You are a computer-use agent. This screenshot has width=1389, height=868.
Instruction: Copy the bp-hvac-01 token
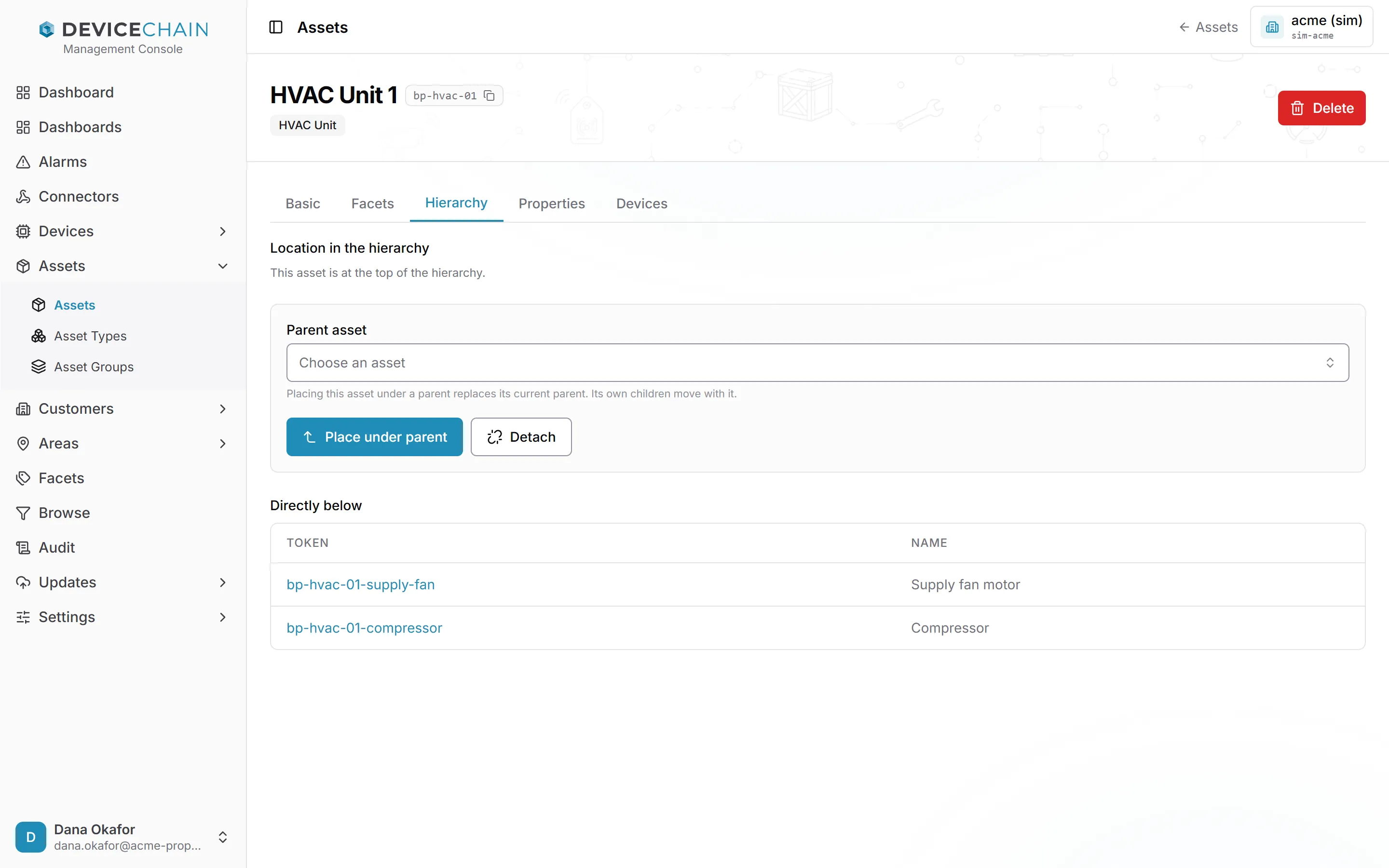pos(489,95)
